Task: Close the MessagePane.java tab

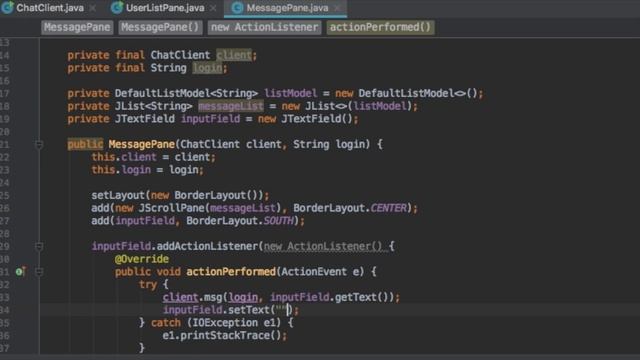Action: (x=337, y=8)
